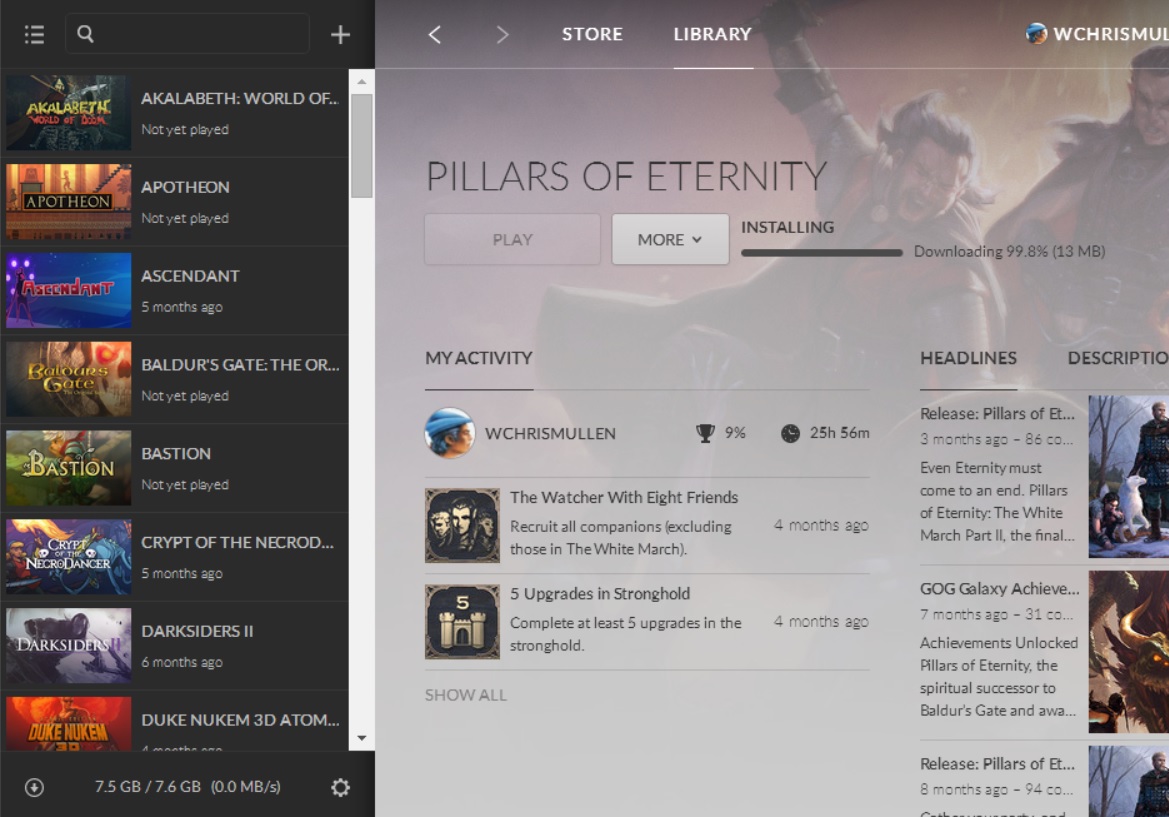The image size is (1169, 817).
Task: Go back with the left arrow
Action: tap(435, 34)
